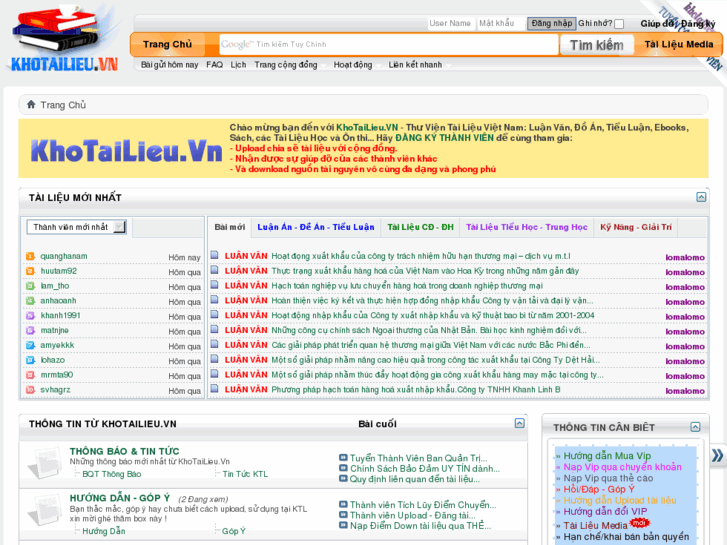Click the 'Đăng nhập' login button
Image resolution: width=727 pixels, height=545 pixels.
point(551,24)
